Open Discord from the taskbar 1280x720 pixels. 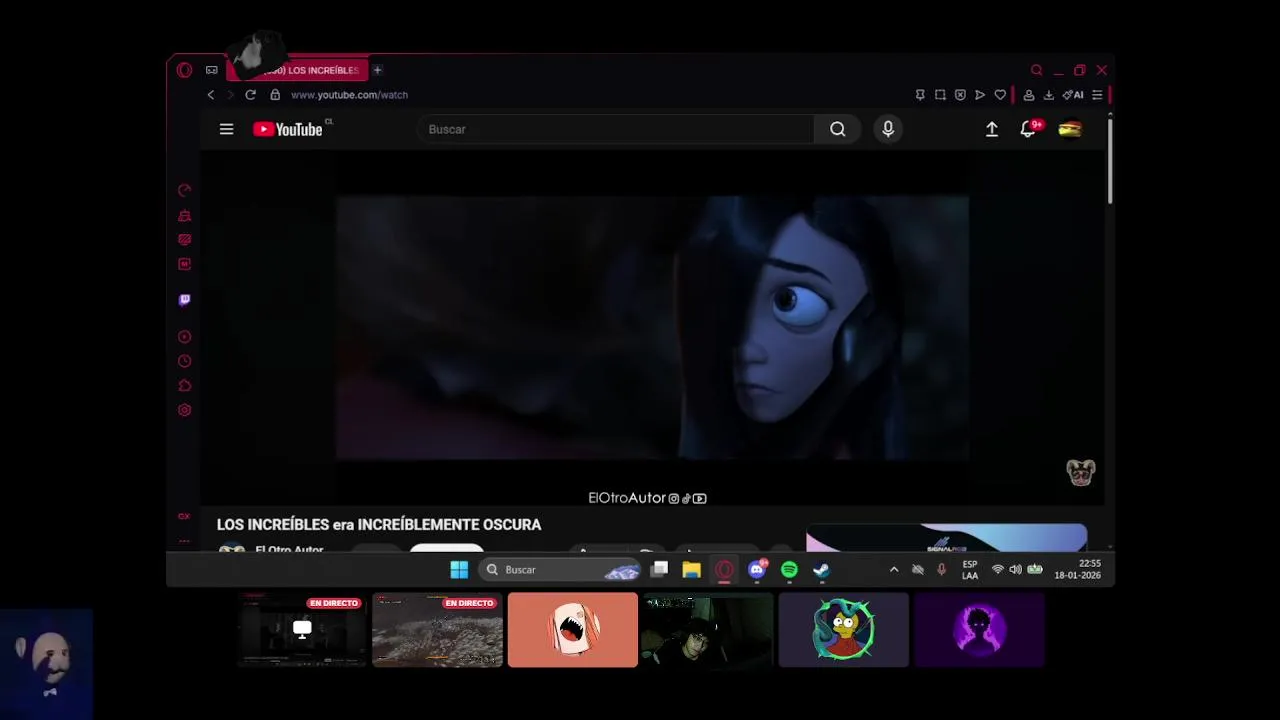(x=757, y=570)
